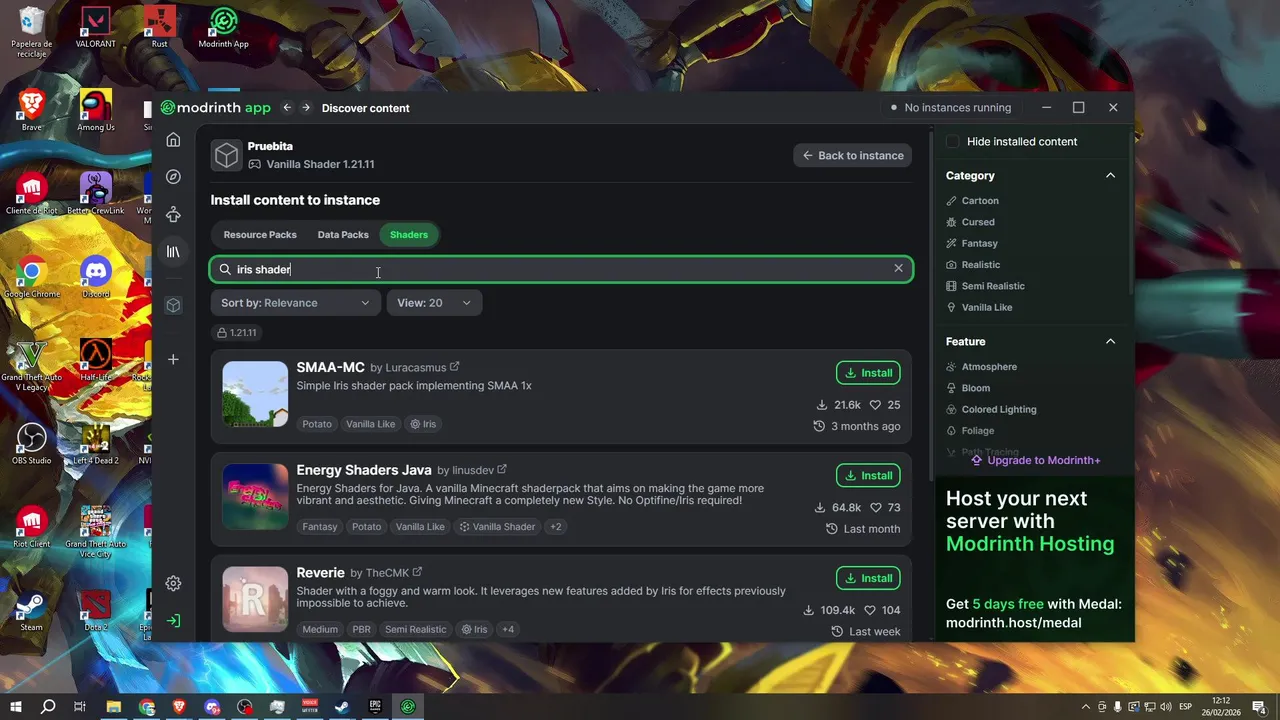
Task: Open the Library books icon in the sidebar
Action: click(x=173, y=252)
